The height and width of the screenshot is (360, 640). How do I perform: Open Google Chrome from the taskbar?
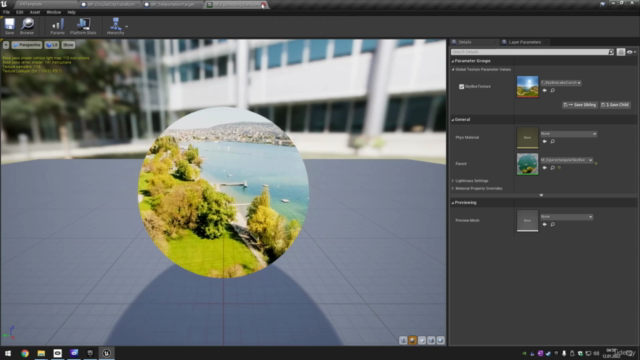[25, 353]
